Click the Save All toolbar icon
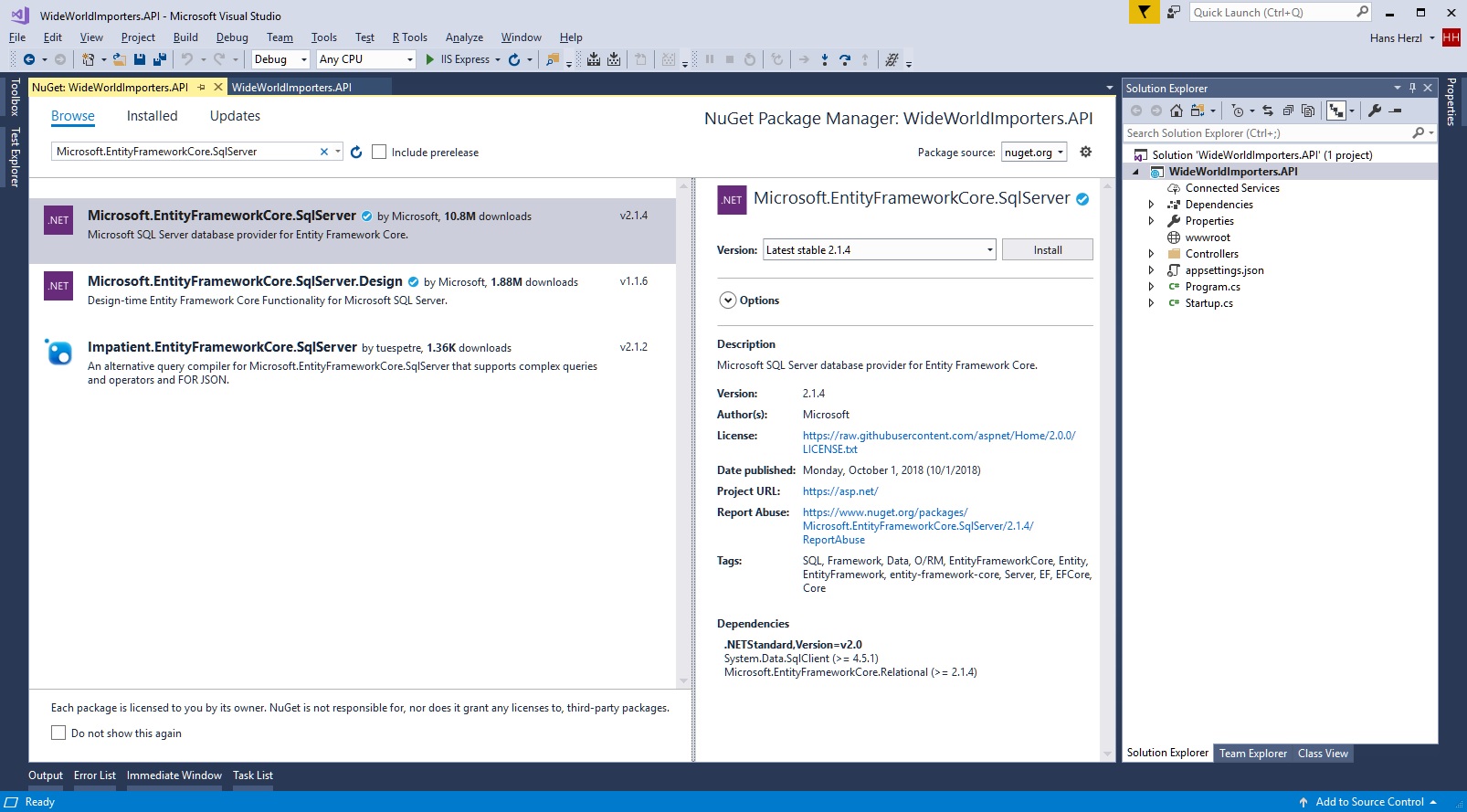 (x=160, y=59)
